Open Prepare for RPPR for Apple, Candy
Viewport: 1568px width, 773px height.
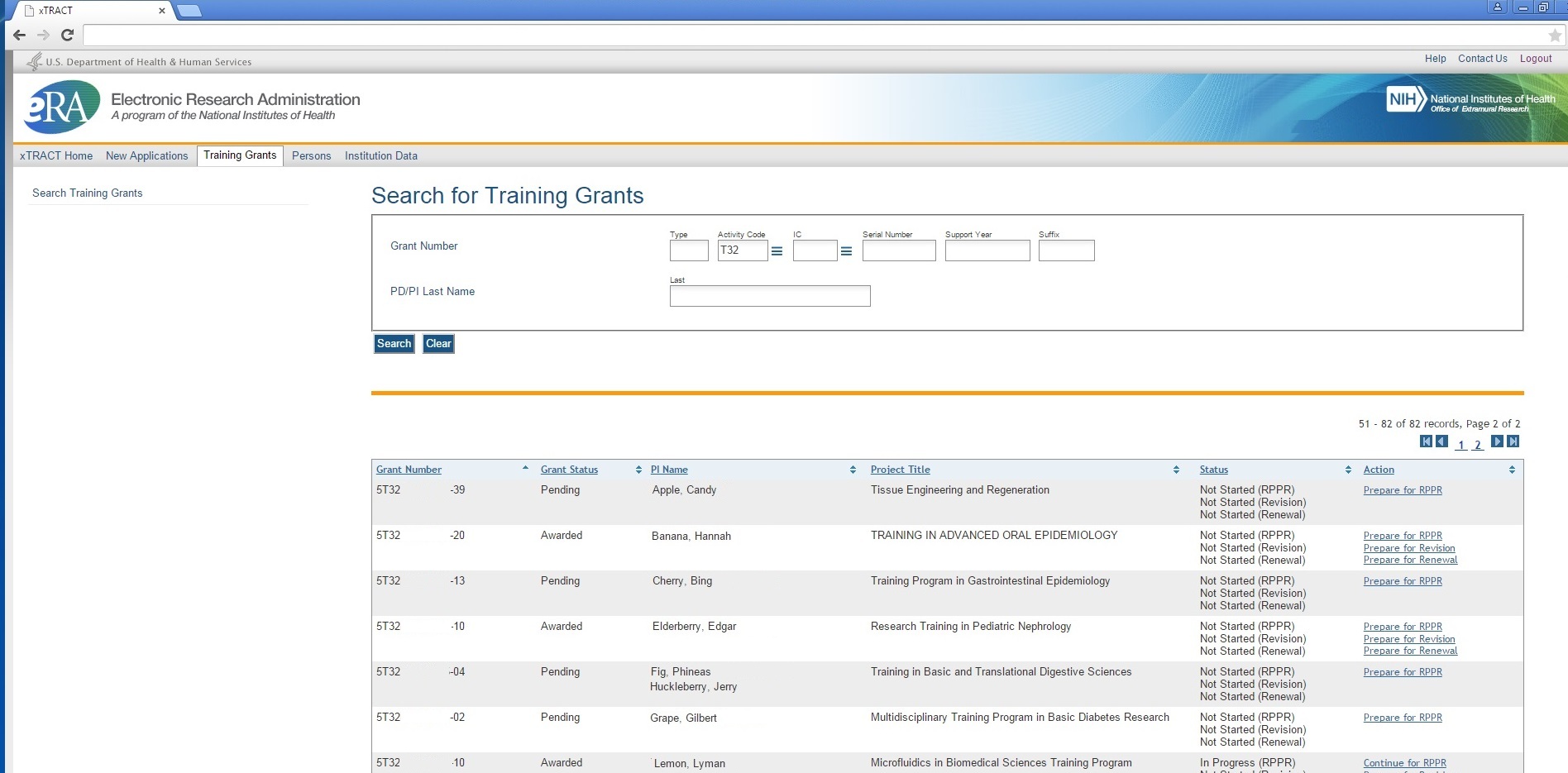pos(1403,490)
